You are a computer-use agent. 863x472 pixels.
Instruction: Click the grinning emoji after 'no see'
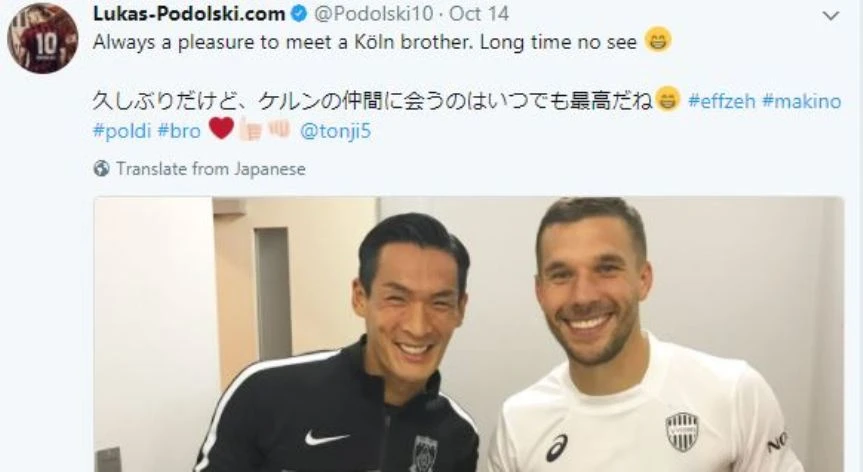click(658, 40)
